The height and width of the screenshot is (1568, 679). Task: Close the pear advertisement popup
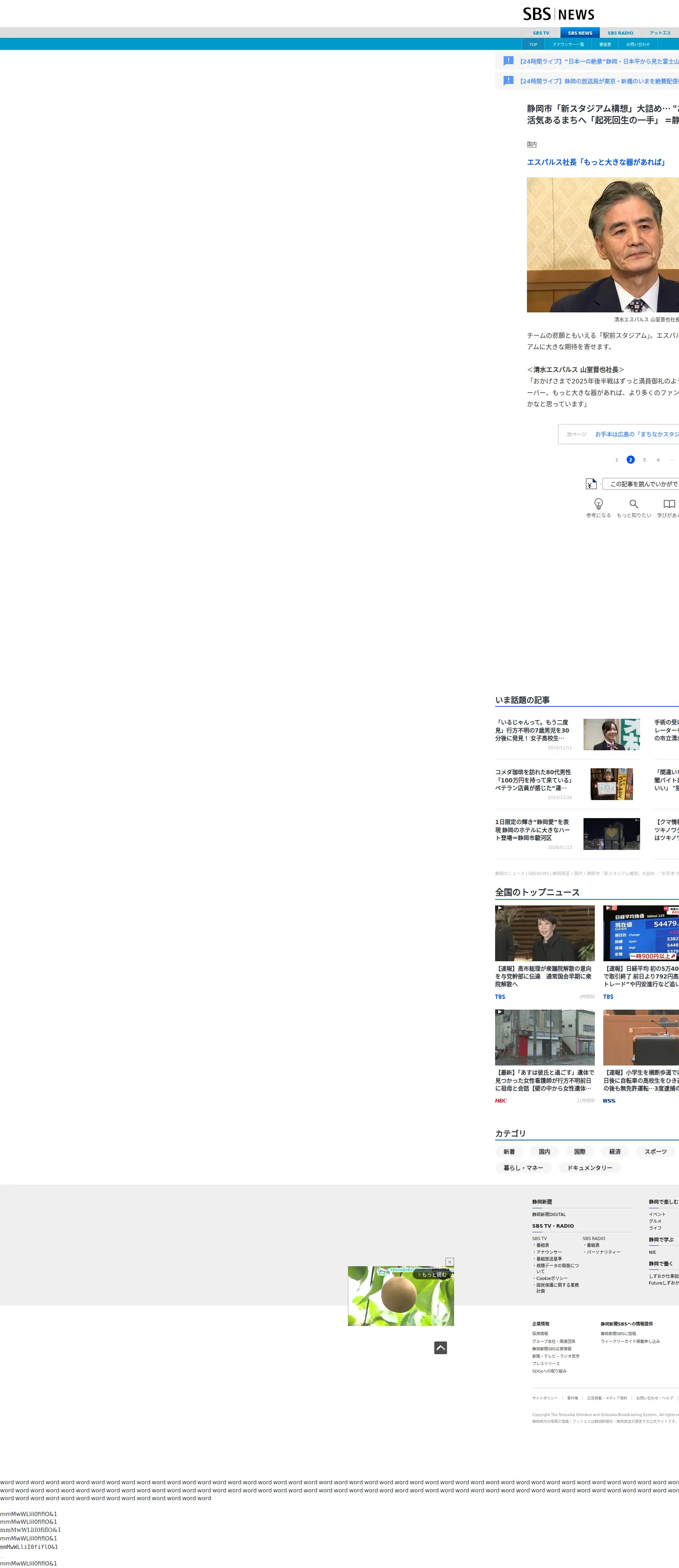pos(449,1262)
